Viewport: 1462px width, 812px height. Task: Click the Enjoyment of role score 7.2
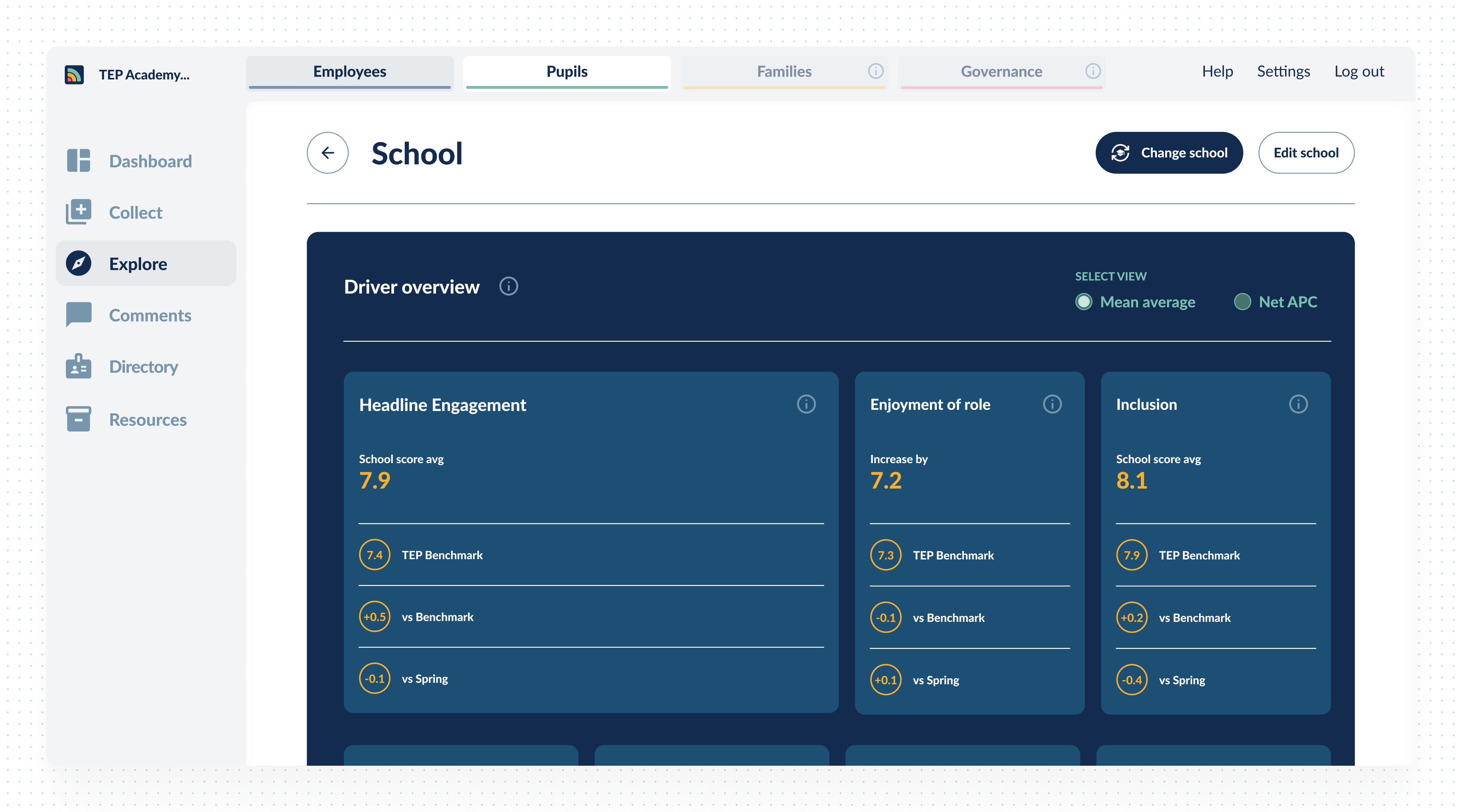(886, 481)
